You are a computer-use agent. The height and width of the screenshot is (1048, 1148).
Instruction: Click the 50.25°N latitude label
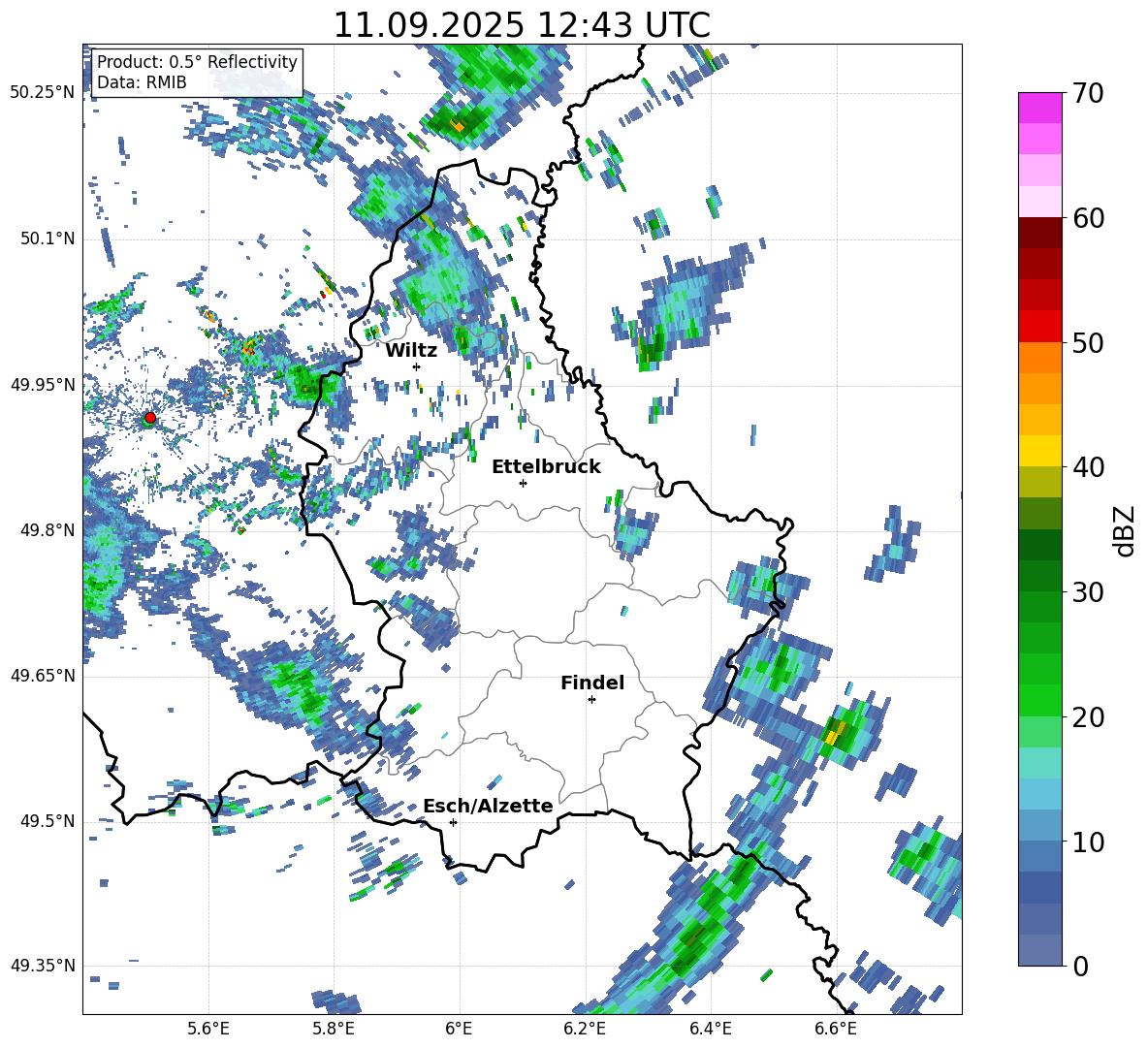click(43, 93)
